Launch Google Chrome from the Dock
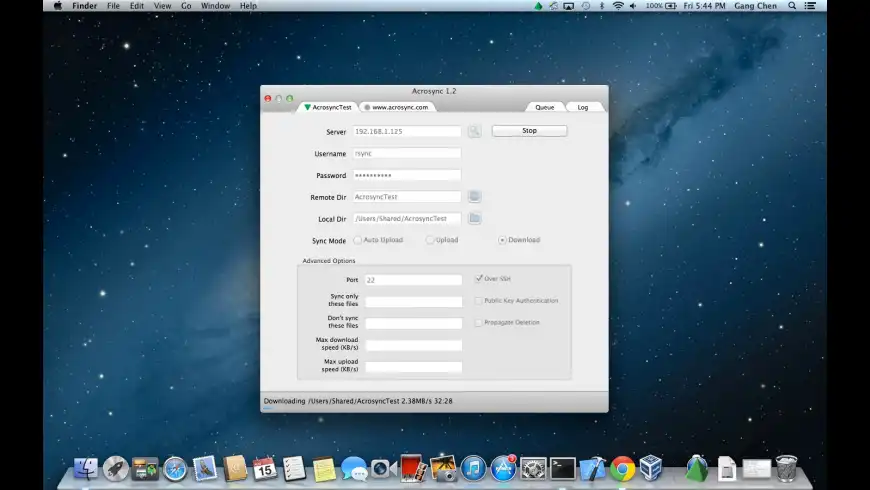This screenshot has height=490, width=870. tap(623, 468)
